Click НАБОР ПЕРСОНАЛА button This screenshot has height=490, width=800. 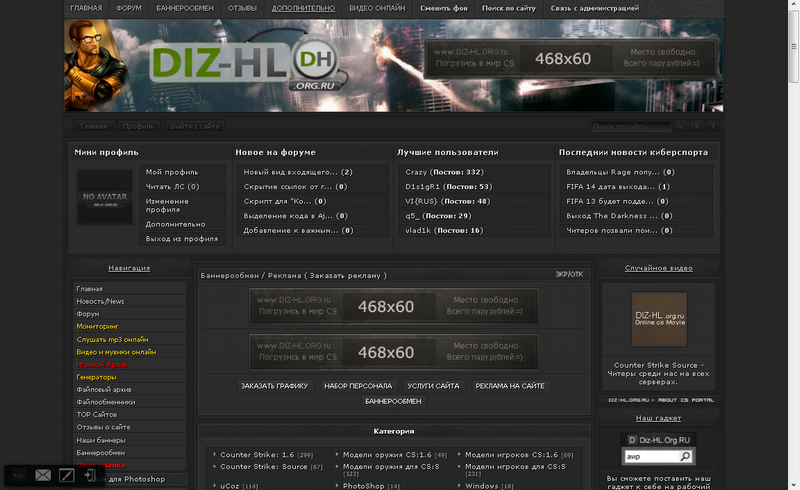pos(358,386)
